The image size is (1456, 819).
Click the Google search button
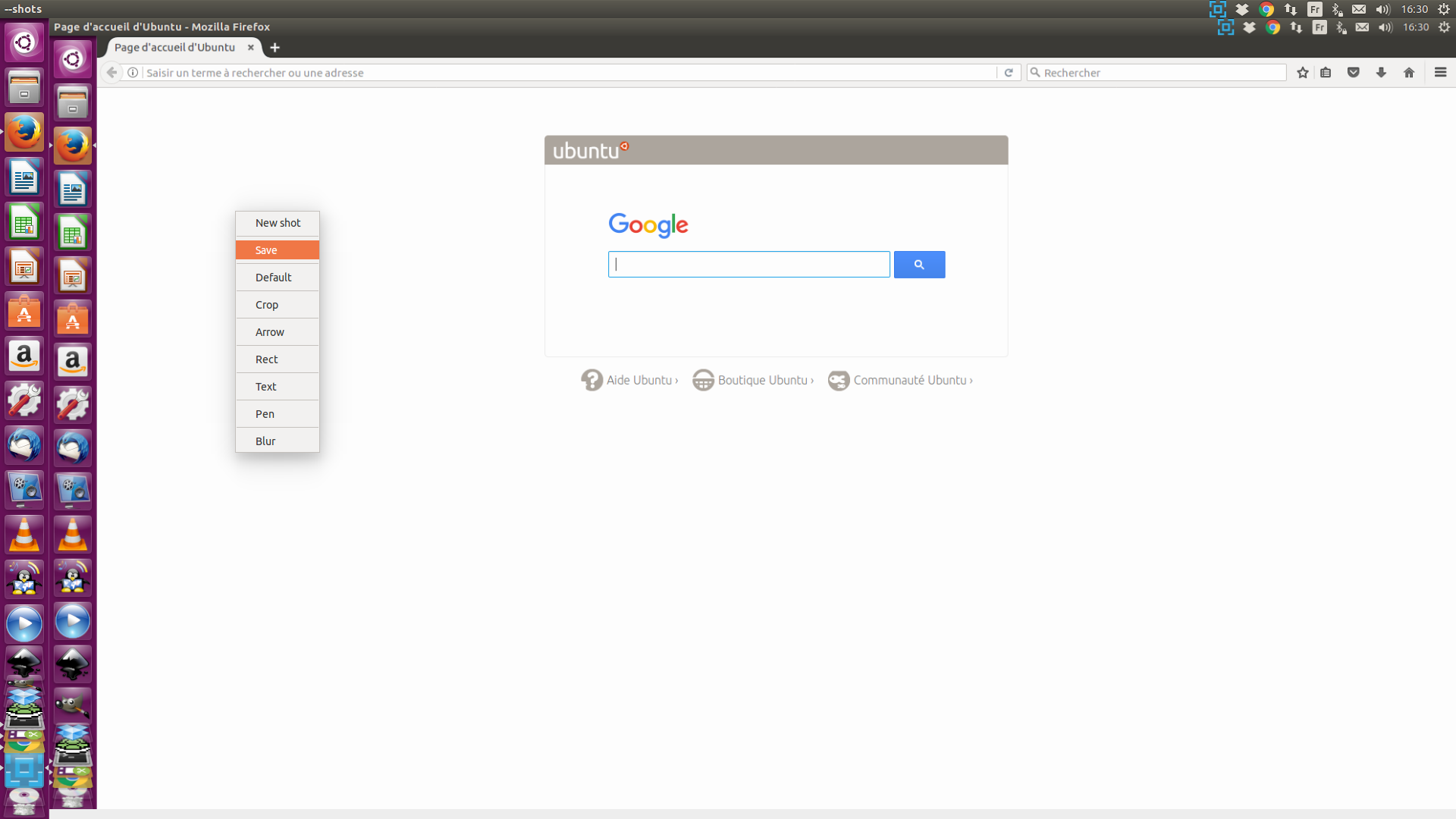[x=918, y=263]
